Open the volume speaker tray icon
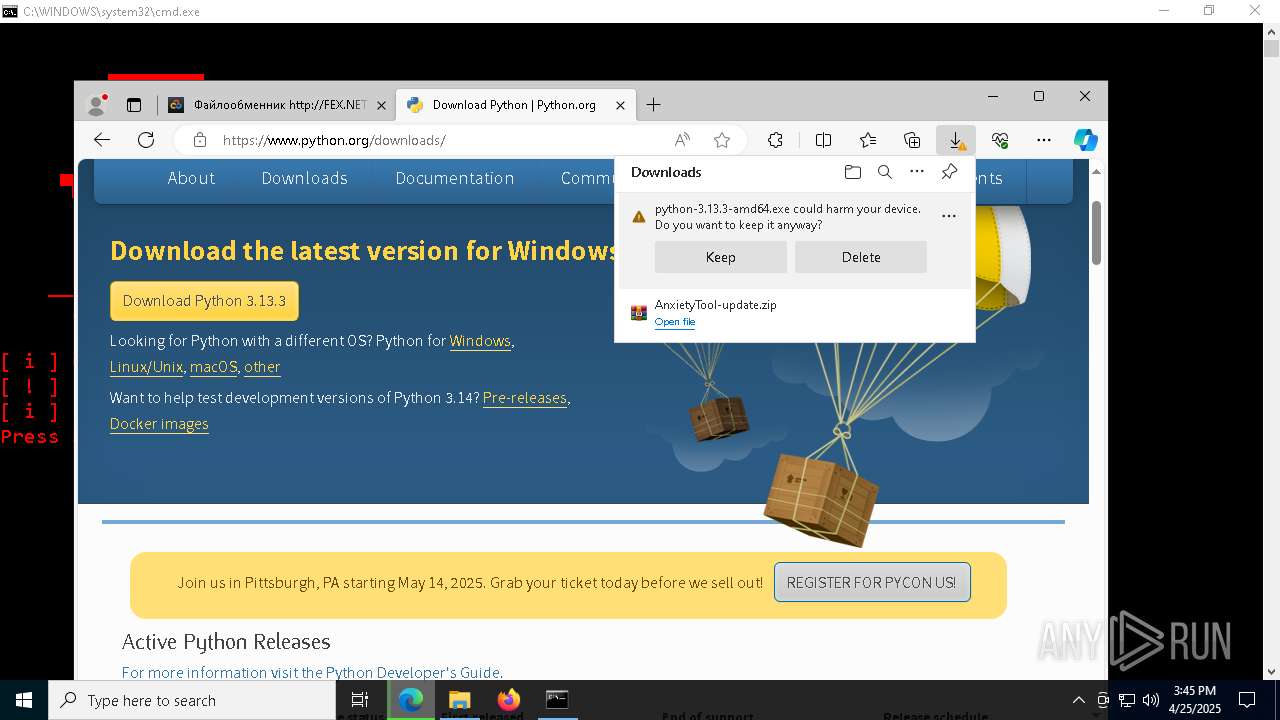The image size is (1280, 720). pyautogui.click(x=1151, y=700)
